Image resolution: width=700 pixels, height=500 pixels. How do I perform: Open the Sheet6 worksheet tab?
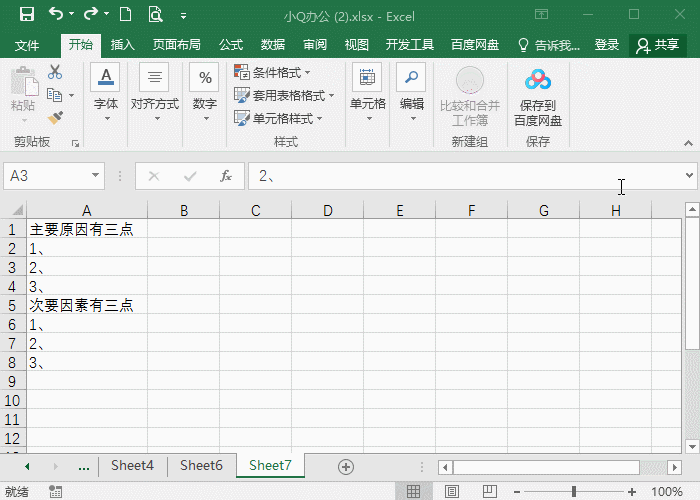(201, 466)
